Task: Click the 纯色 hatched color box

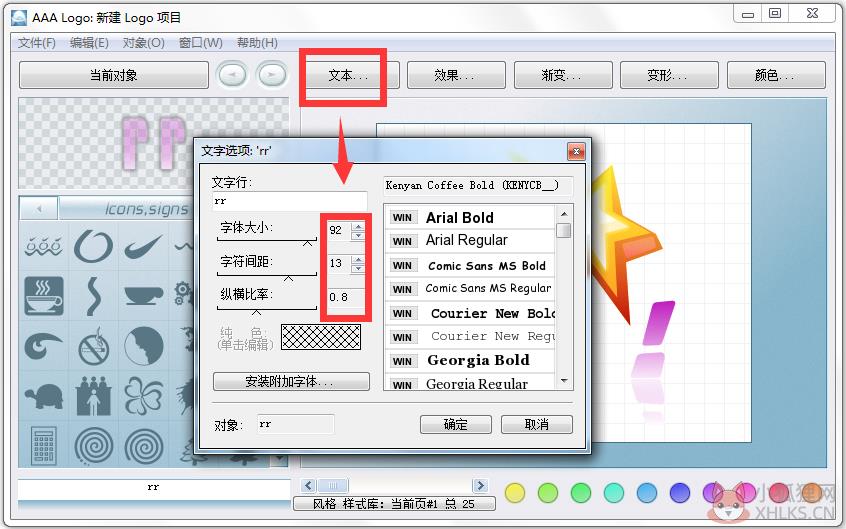Action: [321, 337]
